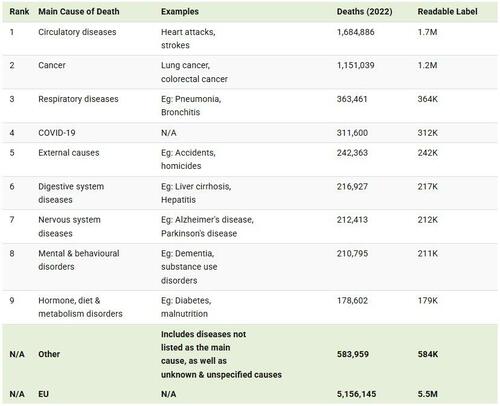Image resolution: width=500 pixels, height=406 pixels.
Task: Select Mental & behavioural disorders cell
Action: point(79,260)
